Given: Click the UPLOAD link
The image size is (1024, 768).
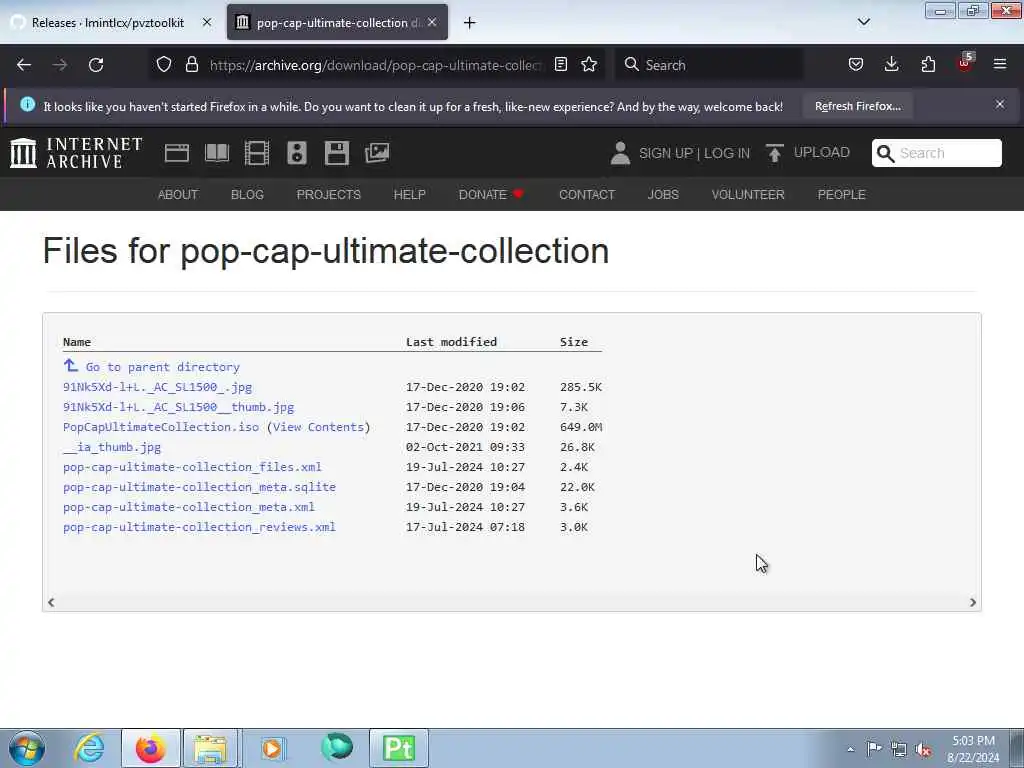Looking at the screenshot, I should [822, 152].
